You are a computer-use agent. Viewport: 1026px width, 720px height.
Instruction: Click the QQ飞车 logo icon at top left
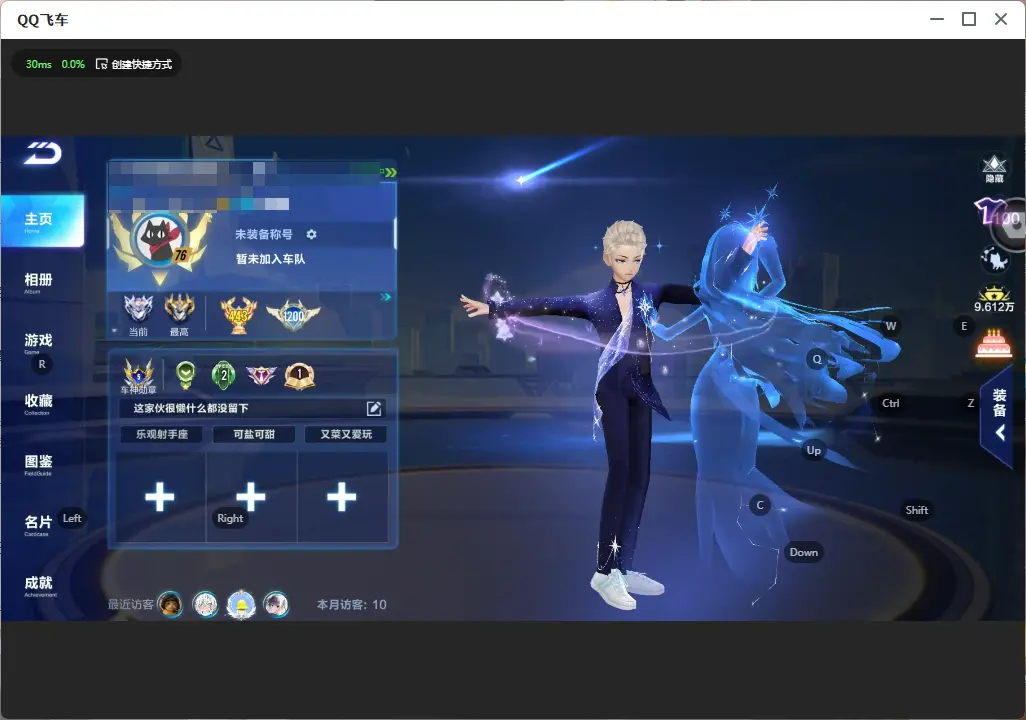point(43,153)
